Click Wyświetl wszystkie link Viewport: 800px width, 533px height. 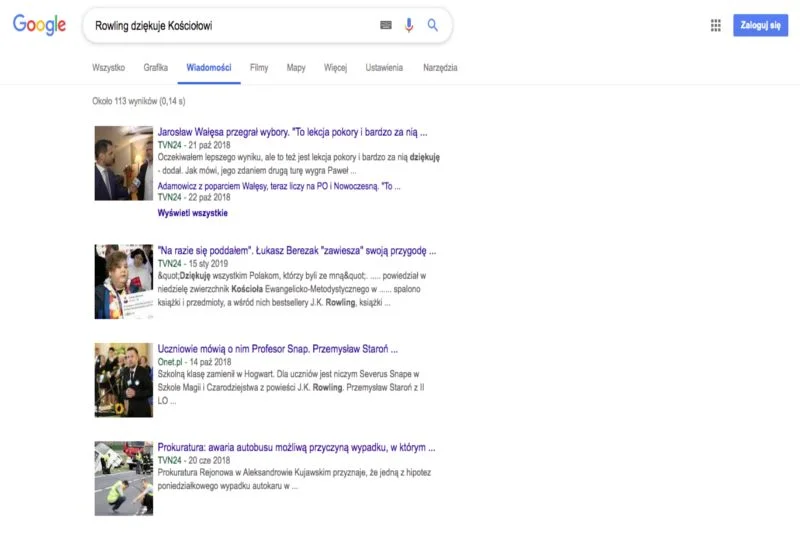click(x=192, y=213)
